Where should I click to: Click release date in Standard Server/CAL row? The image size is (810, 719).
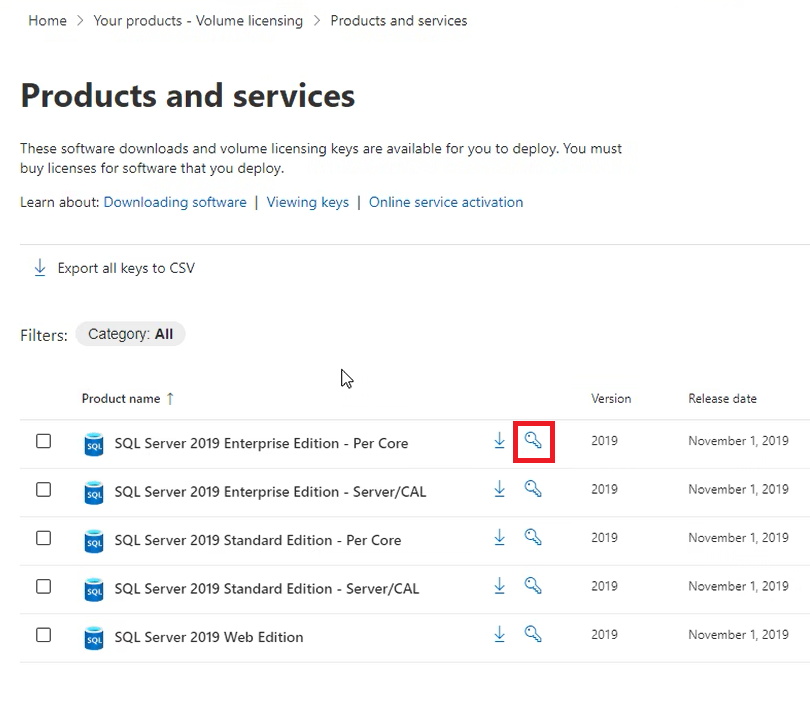pyautogui.click(x=738, y=586)
